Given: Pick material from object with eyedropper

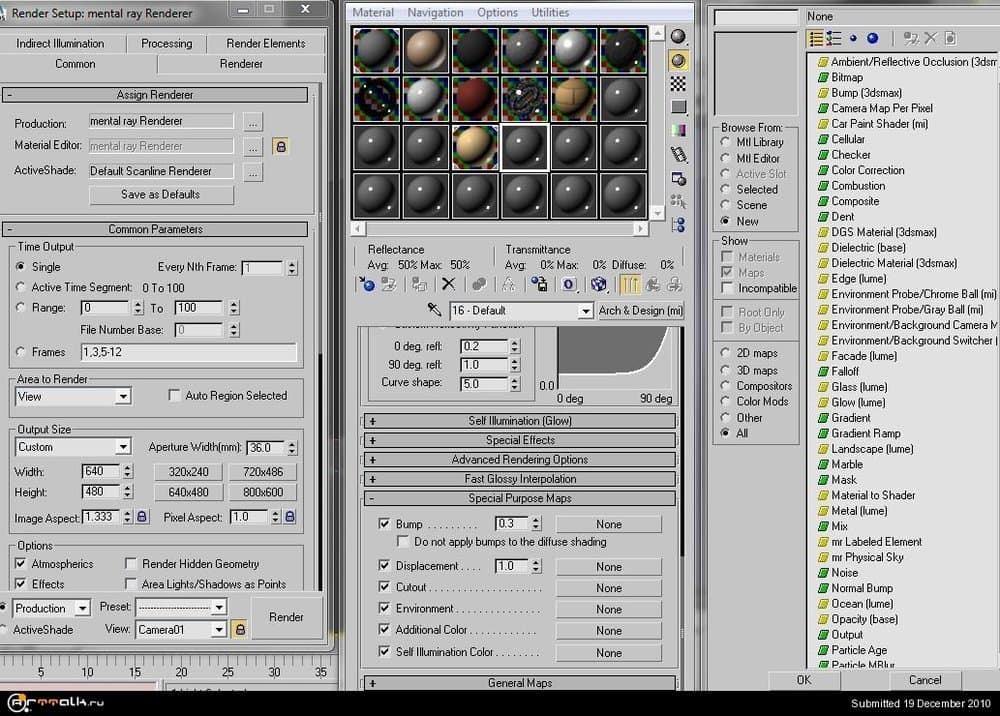Looking at the screenshot, I should [434, 310].
